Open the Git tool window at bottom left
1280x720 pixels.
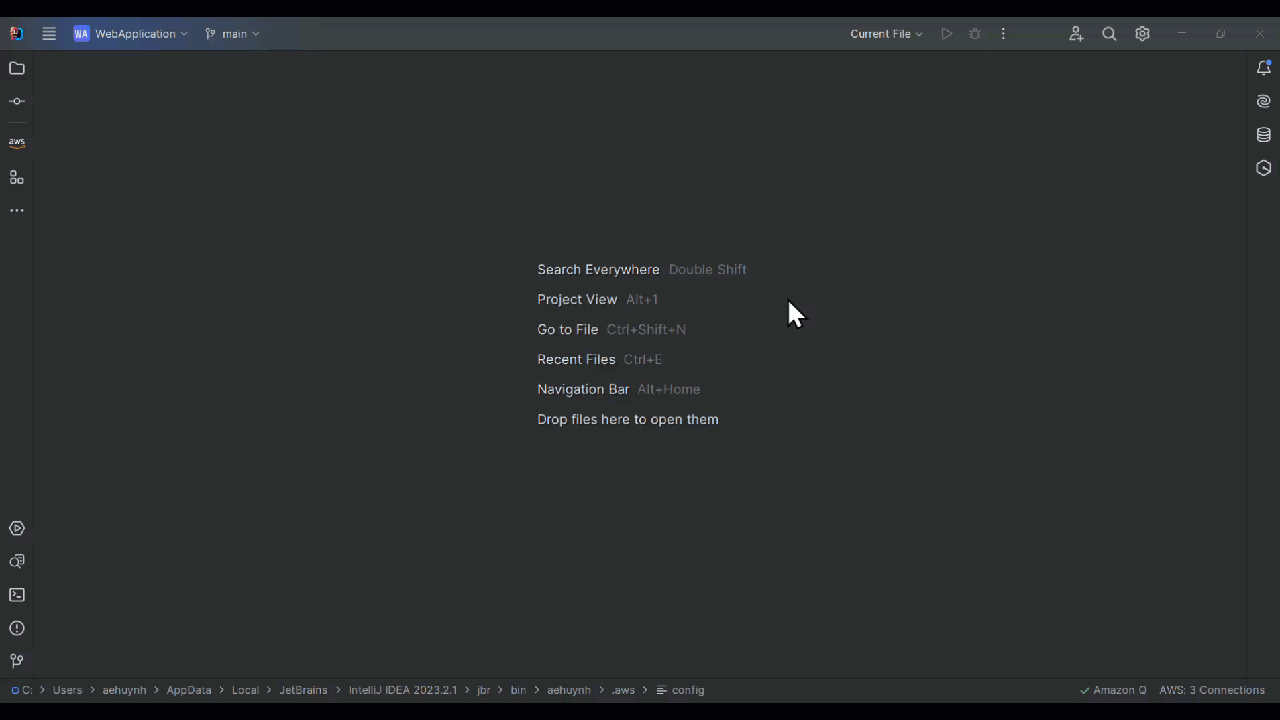(16, 660)
